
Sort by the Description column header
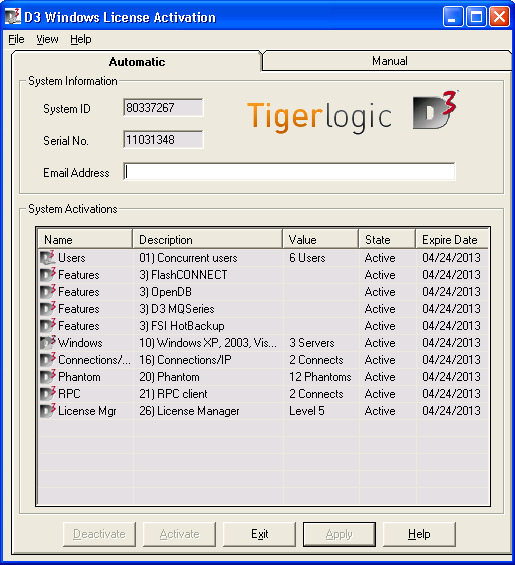tap(208, 239)
